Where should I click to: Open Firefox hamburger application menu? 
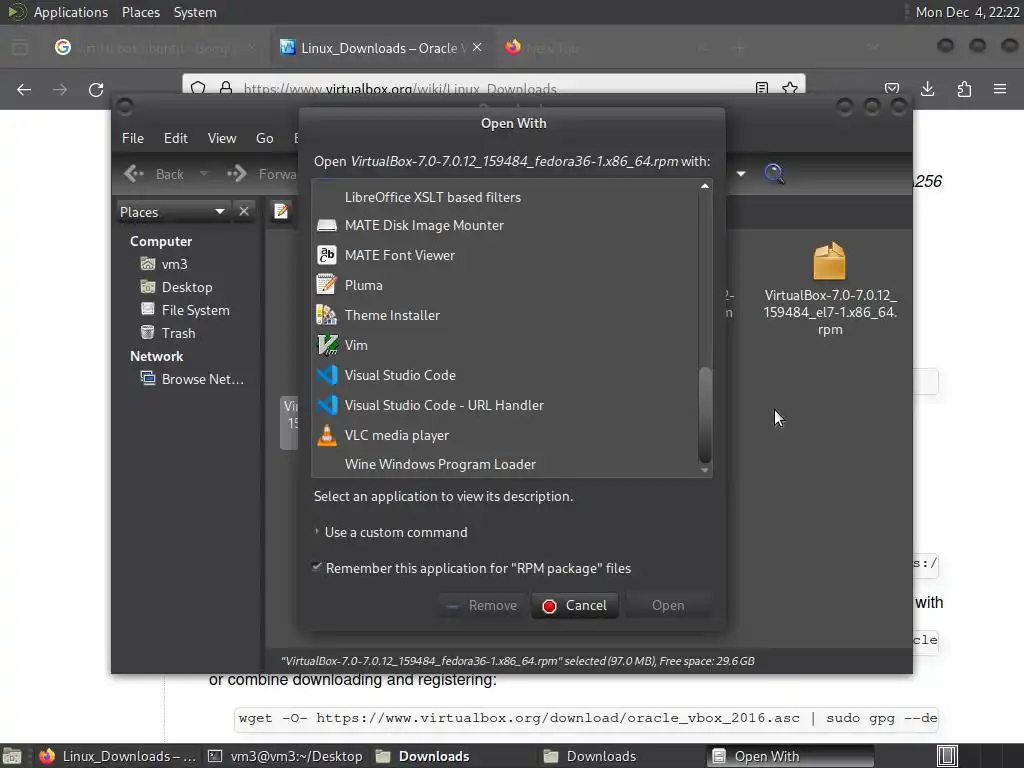coord(1000,89)
